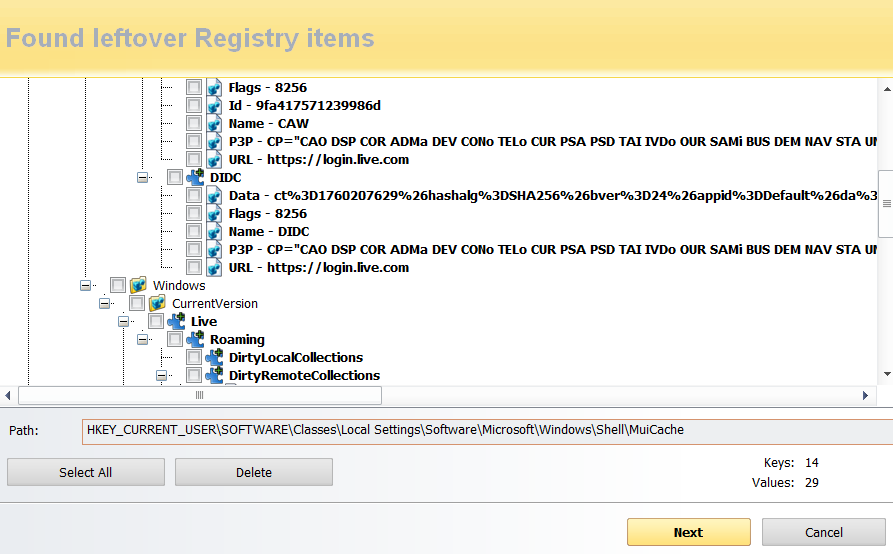
Task: Select the 'DIDC' key label
Action: (x=226, y=178)
